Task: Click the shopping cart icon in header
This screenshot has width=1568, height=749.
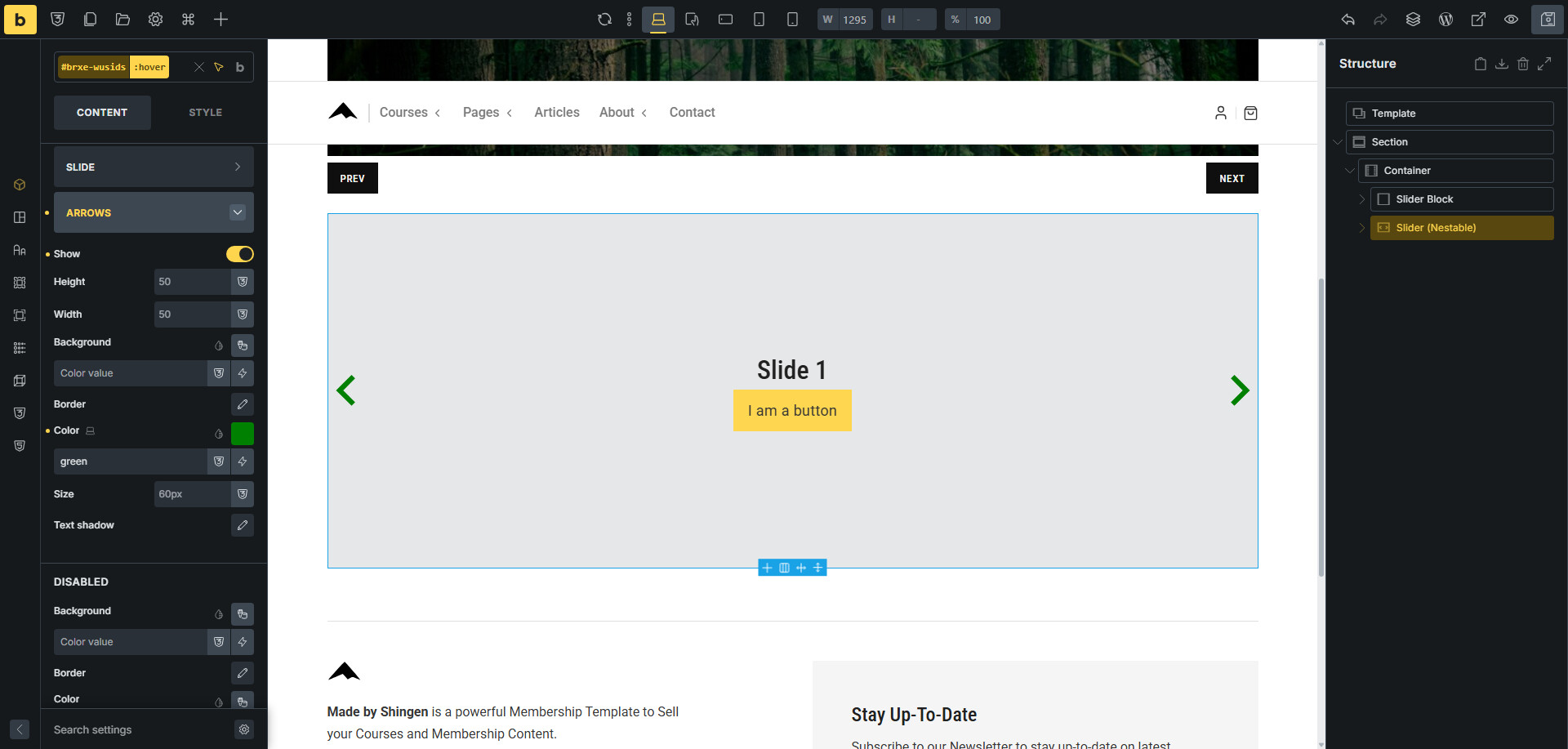Action: (x=1250, y=113)
